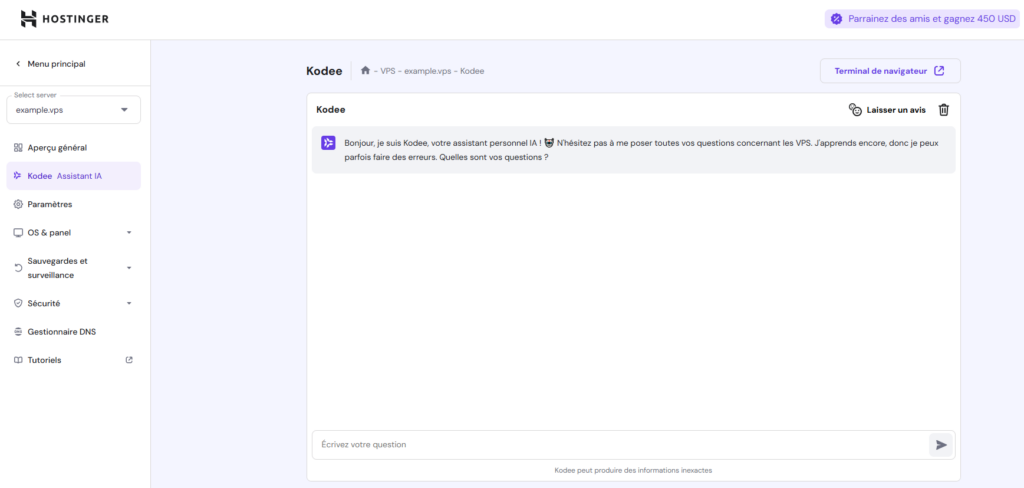Click the Kodee sparkle icon in sidebar

18,176
